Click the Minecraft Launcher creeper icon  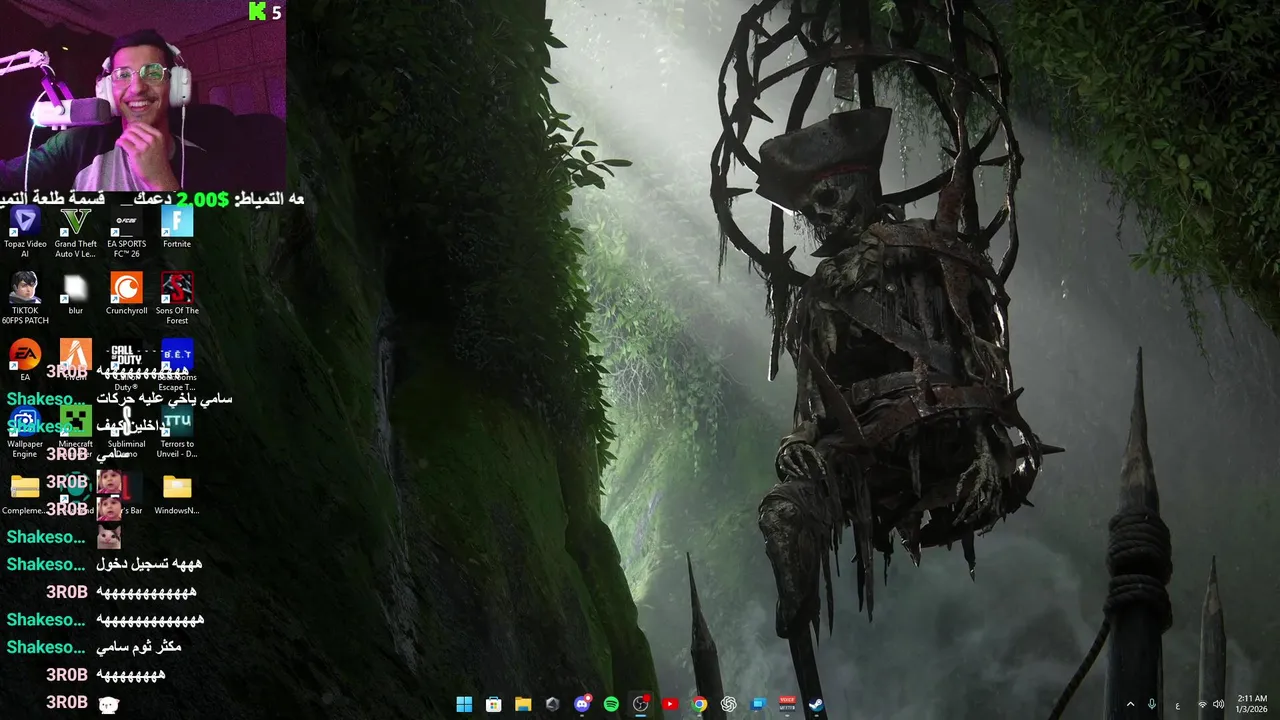(x=76, y=421)
